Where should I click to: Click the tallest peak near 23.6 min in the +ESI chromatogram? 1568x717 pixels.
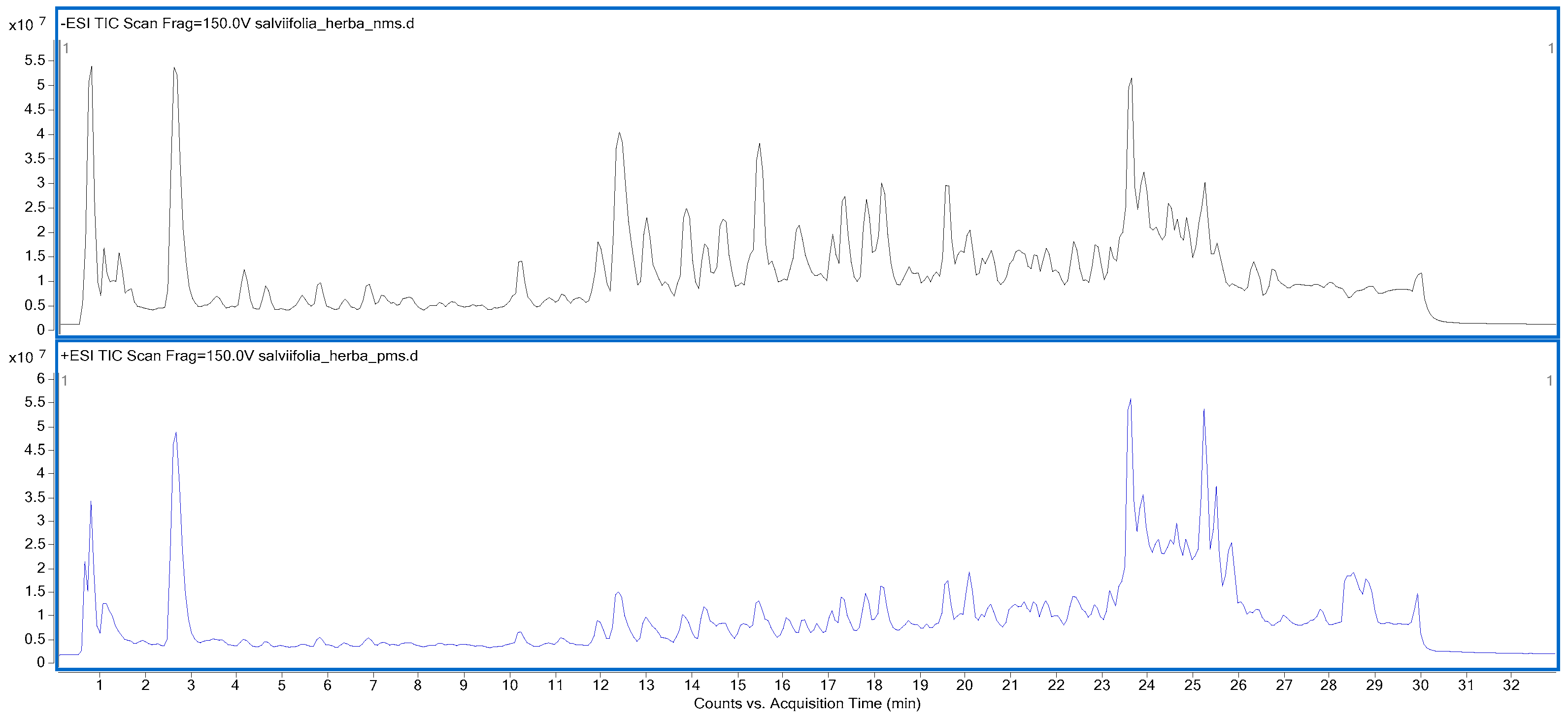coord(1131,400)
